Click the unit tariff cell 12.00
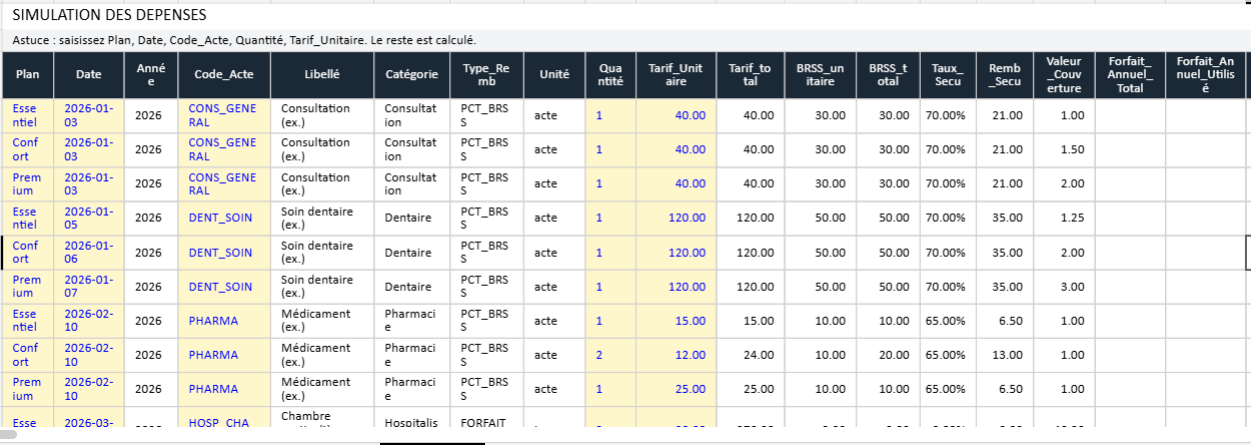 pos(676,354)
